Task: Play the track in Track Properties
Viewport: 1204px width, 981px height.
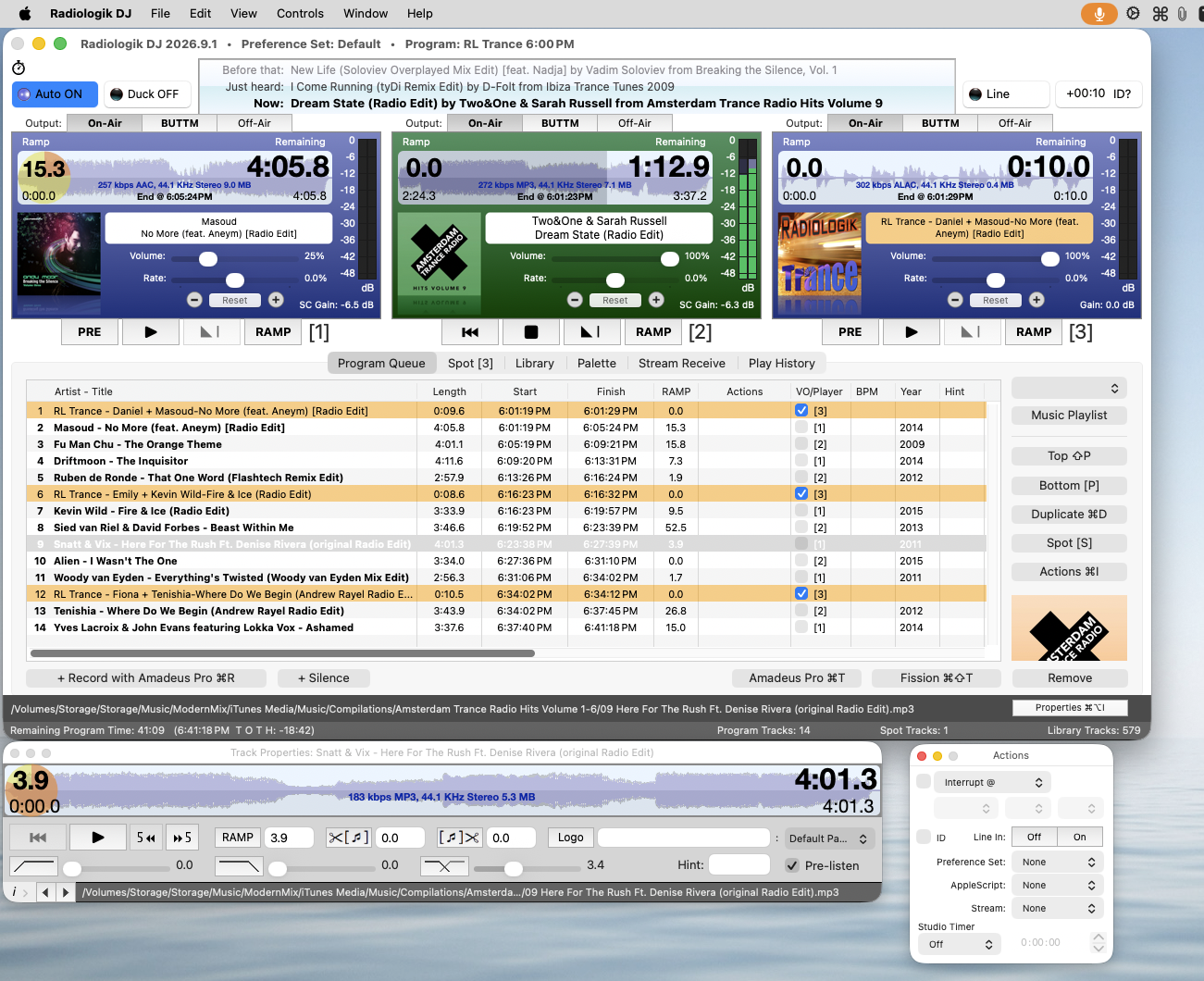Action: pyautogui.click(x=98, y=838)
